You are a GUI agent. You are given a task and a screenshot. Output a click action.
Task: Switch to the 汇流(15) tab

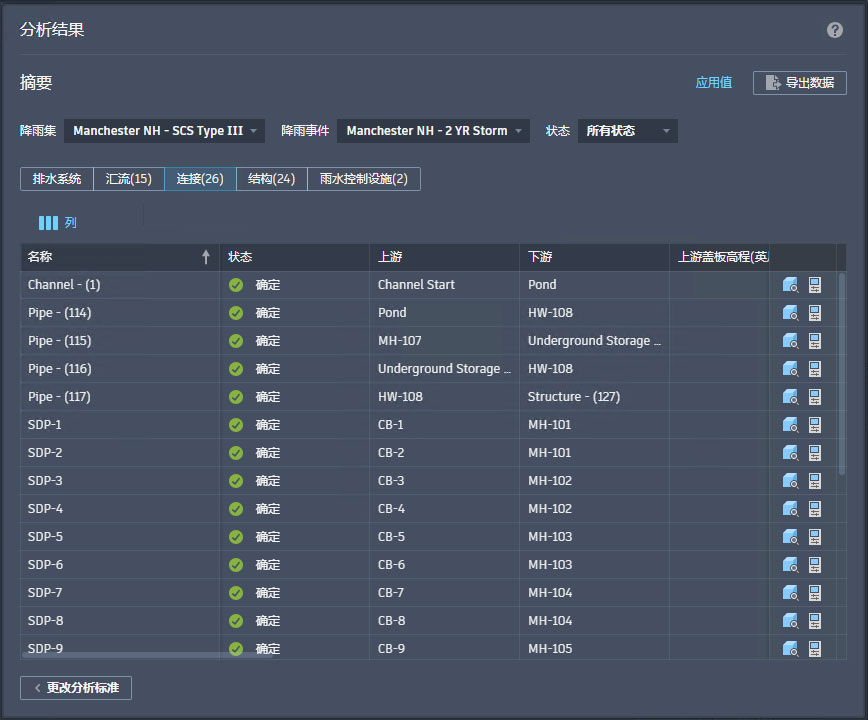point(129,179)
